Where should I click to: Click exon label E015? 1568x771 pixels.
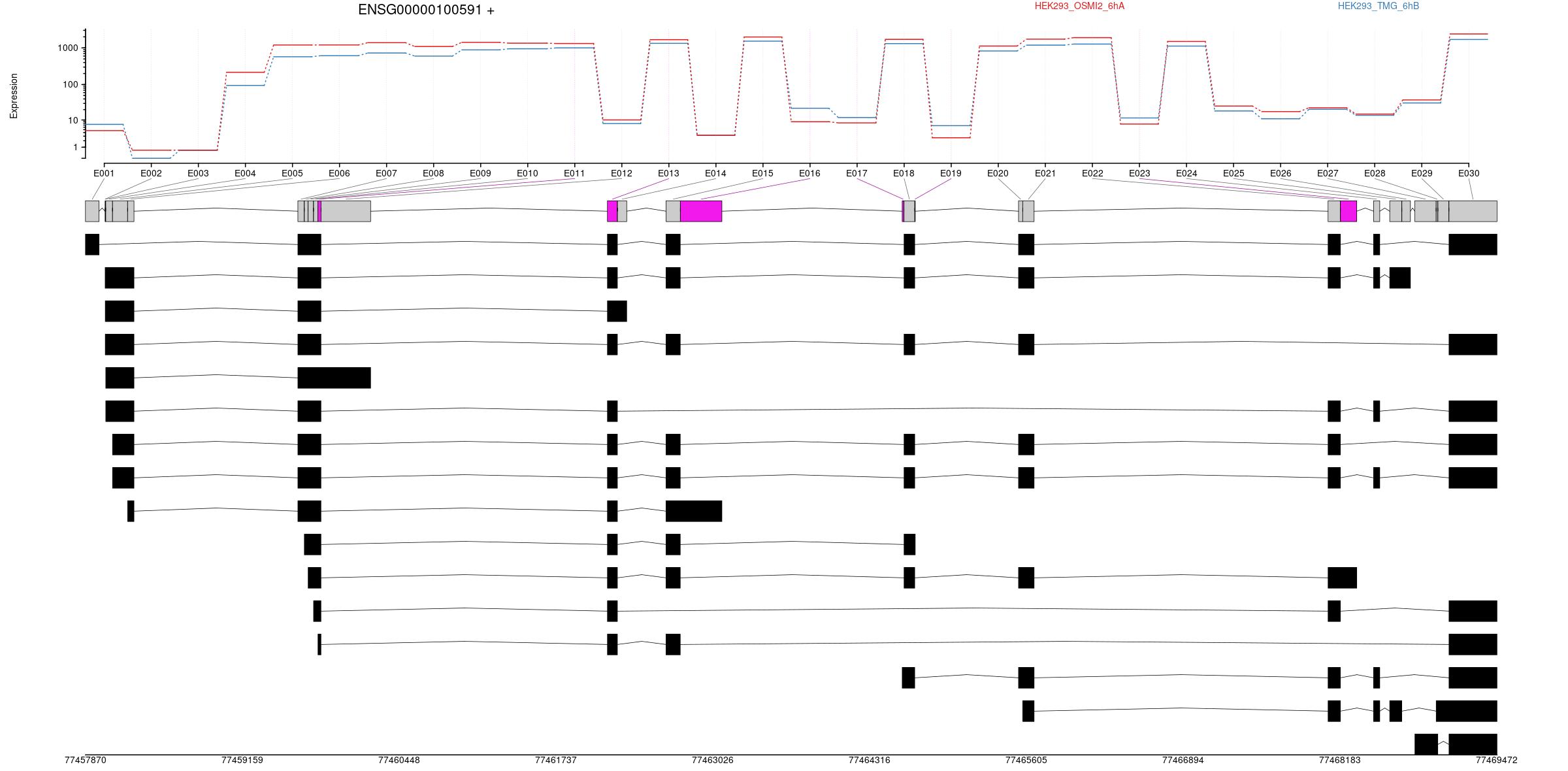(762, 173)
